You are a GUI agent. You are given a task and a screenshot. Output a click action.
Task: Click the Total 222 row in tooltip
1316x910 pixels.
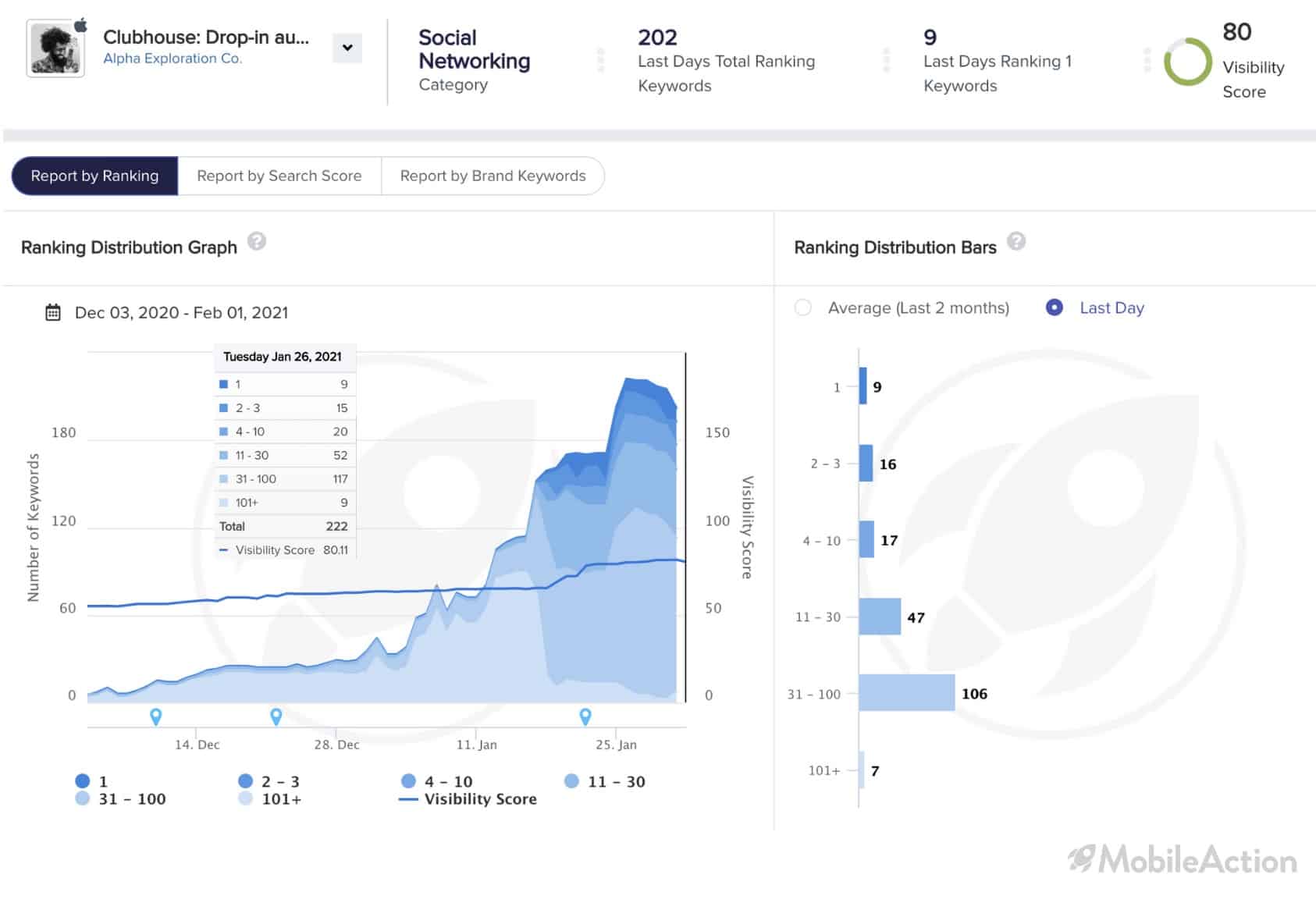pyautogui.click(x=284, y=527)
